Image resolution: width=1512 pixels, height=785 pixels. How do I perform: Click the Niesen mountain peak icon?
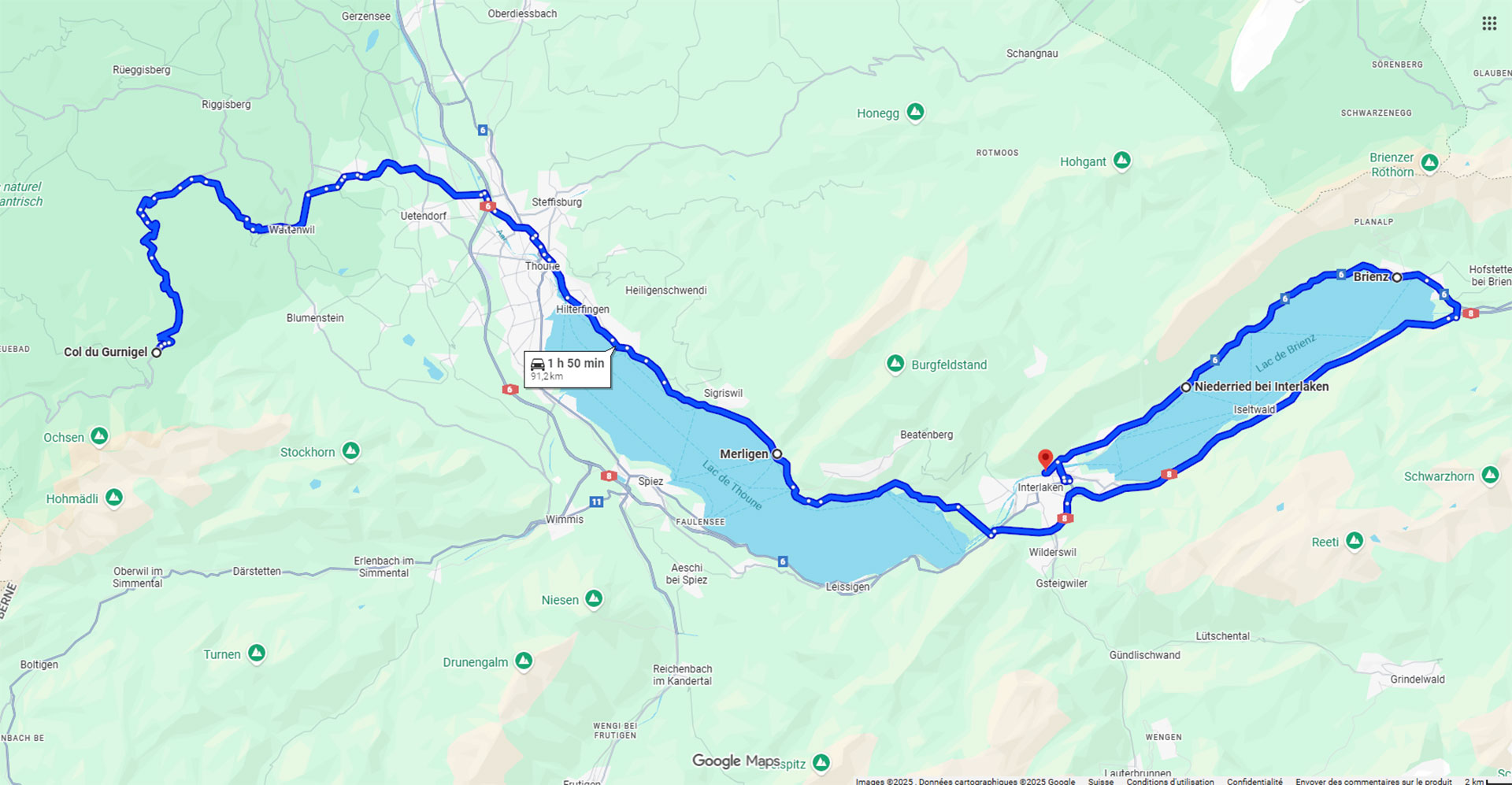[594, 599]
